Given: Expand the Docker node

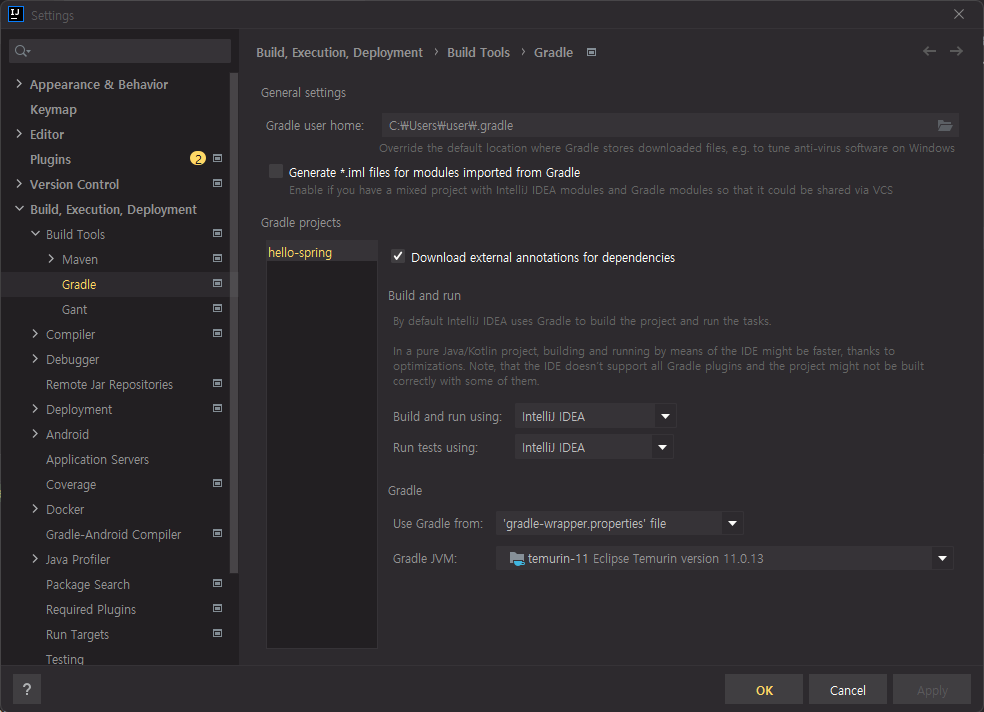Looking at the screenshot, I should click(35, 509).
